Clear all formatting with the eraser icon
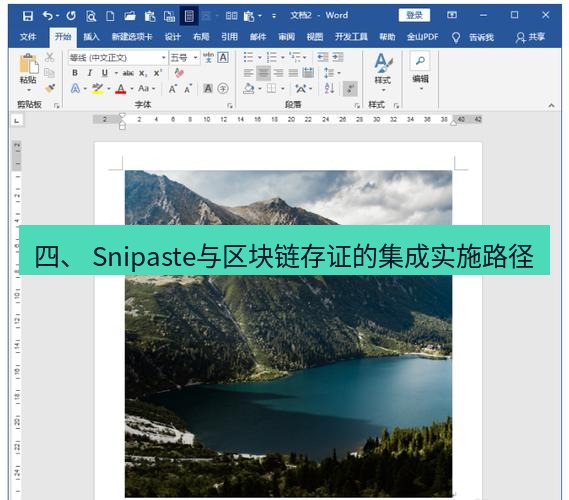Viewport: 569px width, 500px height. click(179, 73)
